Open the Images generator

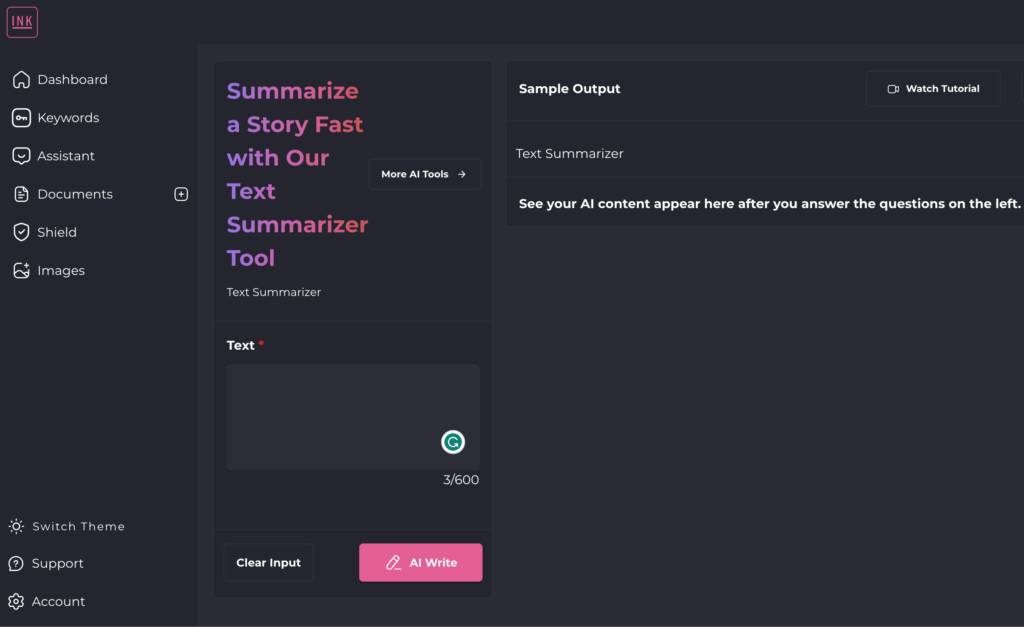tap(62, 270)
